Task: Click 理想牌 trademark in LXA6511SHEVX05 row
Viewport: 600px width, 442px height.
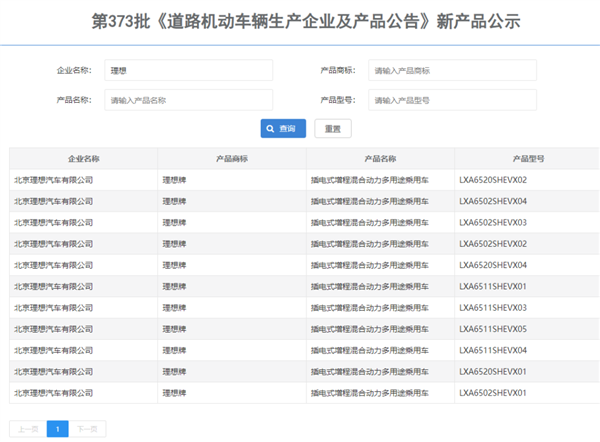Action: 174,329
